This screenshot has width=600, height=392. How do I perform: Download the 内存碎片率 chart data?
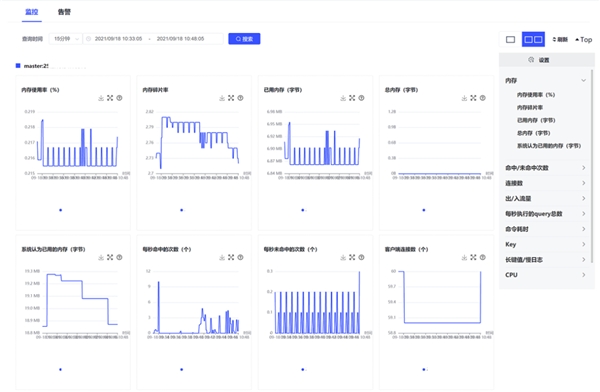click(x=222, y=98)
